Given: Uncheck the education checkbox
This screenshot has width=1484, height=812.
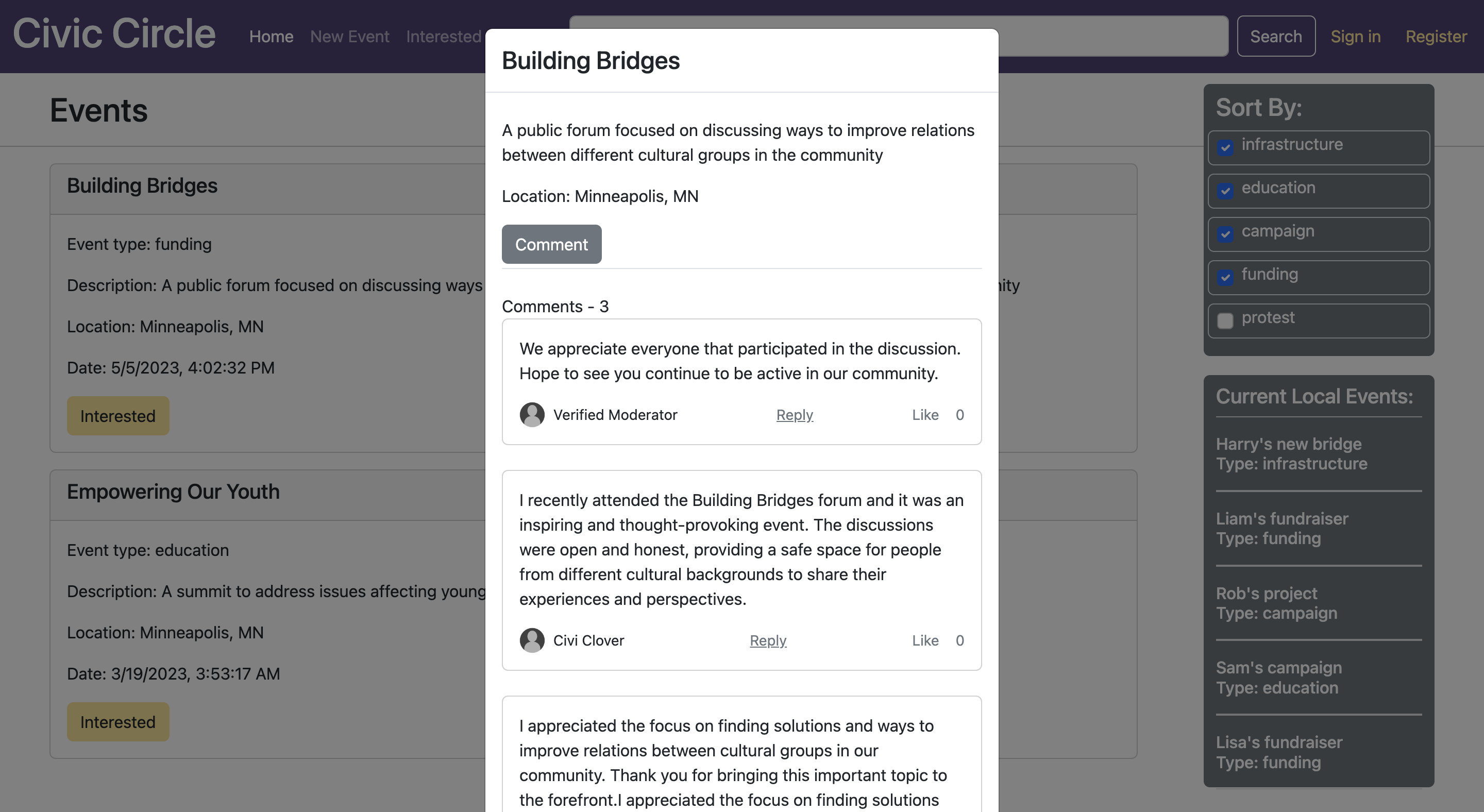Looking at the screenshot, I should point(1225,191).
